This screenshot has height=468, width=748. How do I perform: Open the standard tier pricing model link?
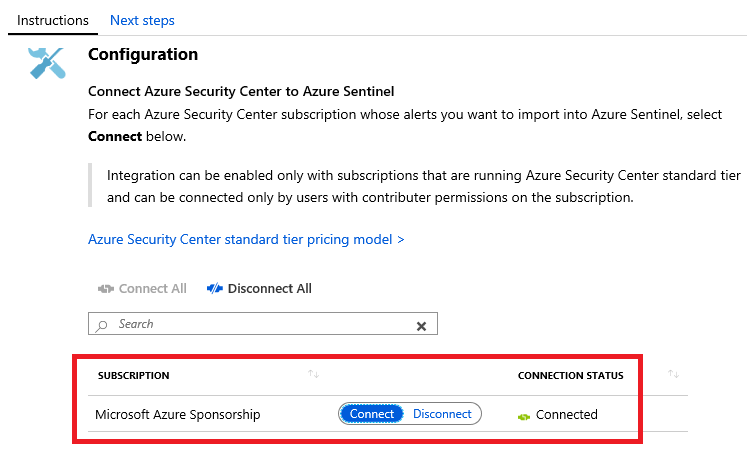(x=246, y=240)
